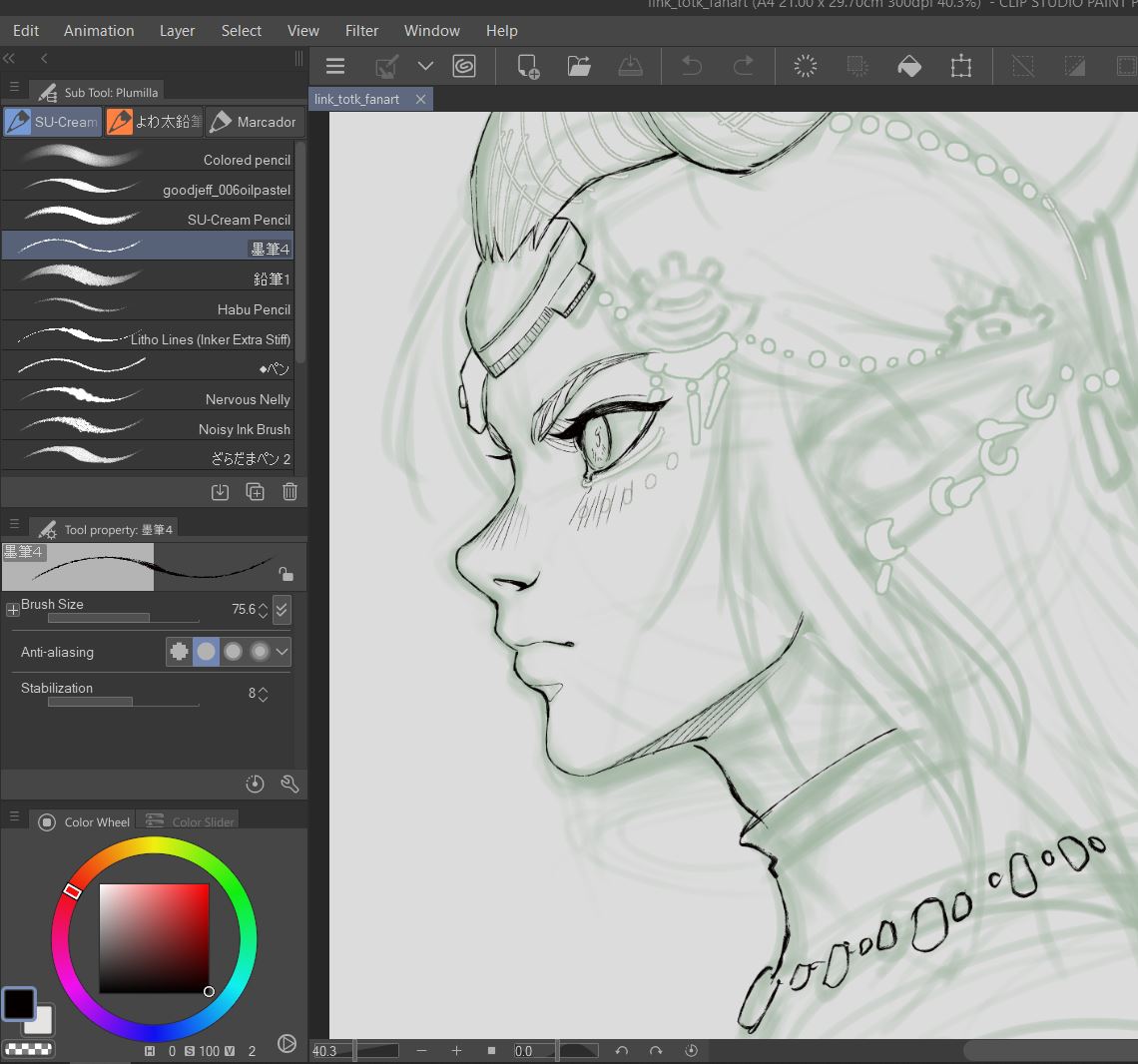Image resolution: width=1138 pixels, height=1064 pixels.
Task: Choose the Habu Pencil brush
Action: pos(148,305)
